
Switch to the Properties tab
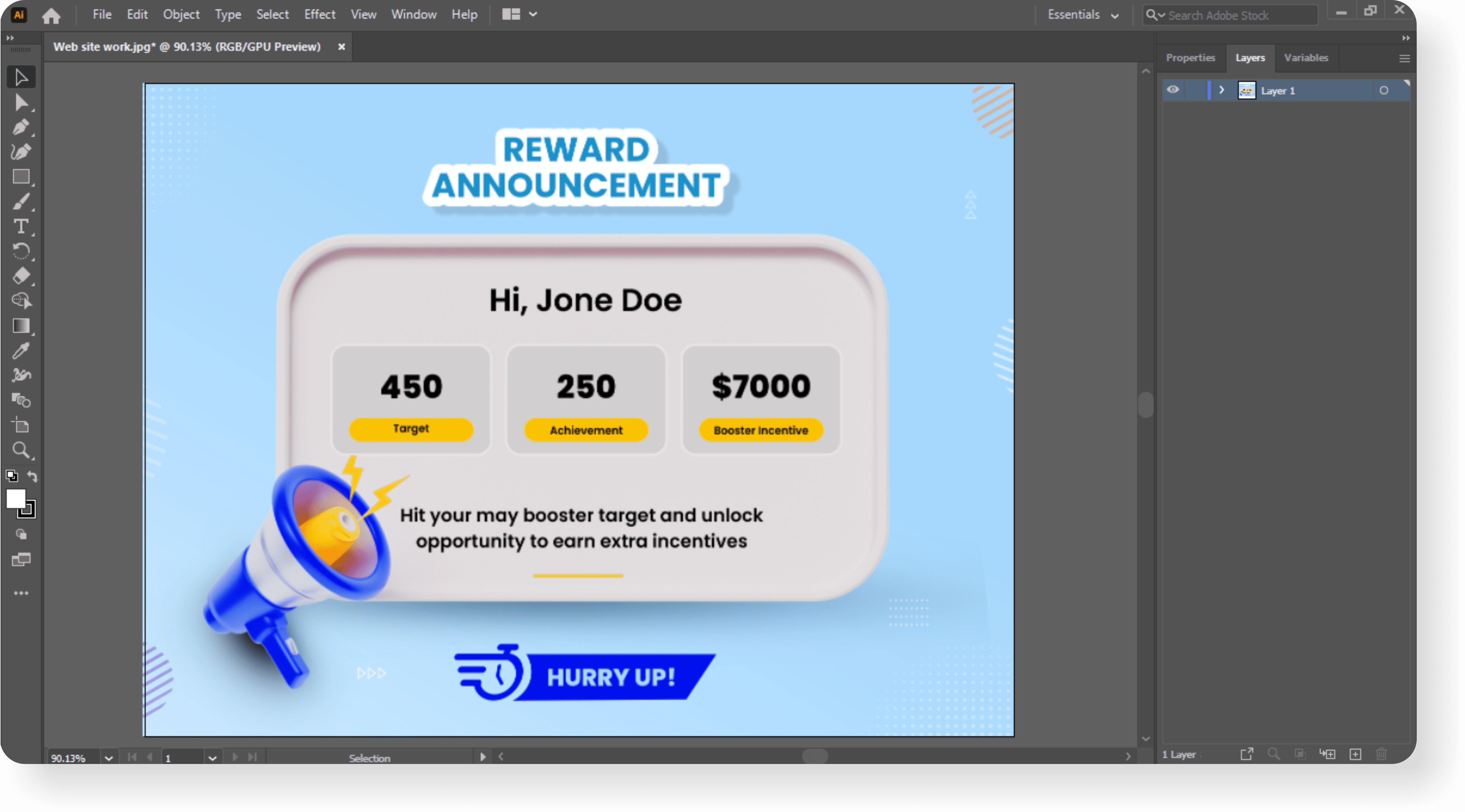click(x=1190, y=57)
